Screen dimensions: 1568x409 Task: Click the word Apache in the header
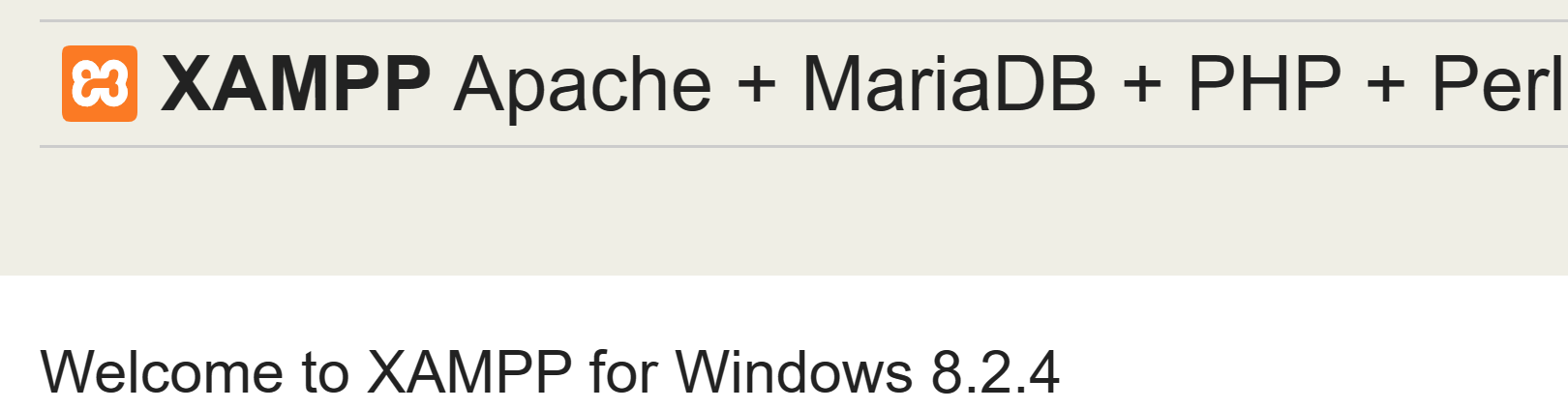[583, 84]
